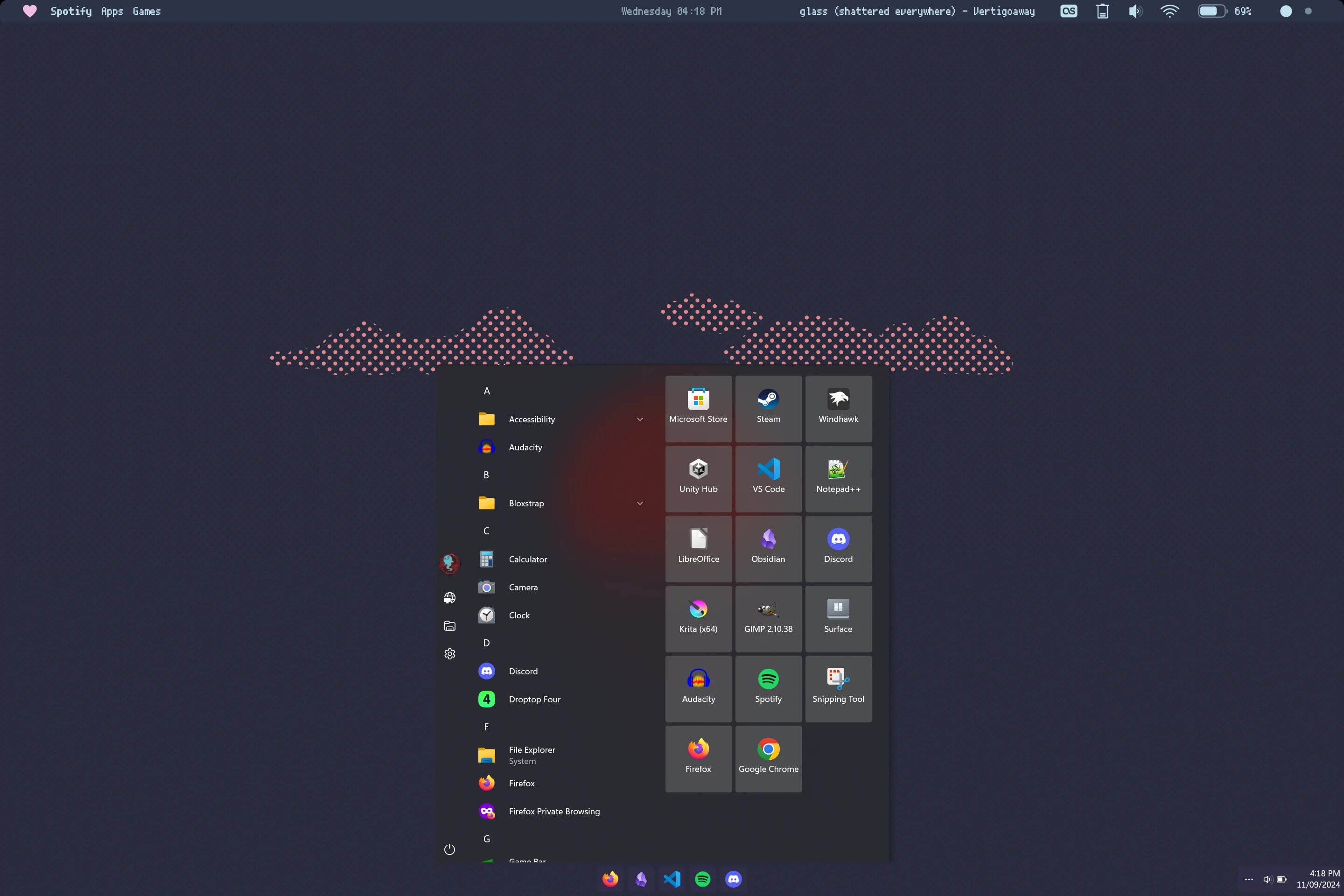The image size is (1344, 896).
Task: Click Spotify icon on the taskbar
Action: (703, 879)
